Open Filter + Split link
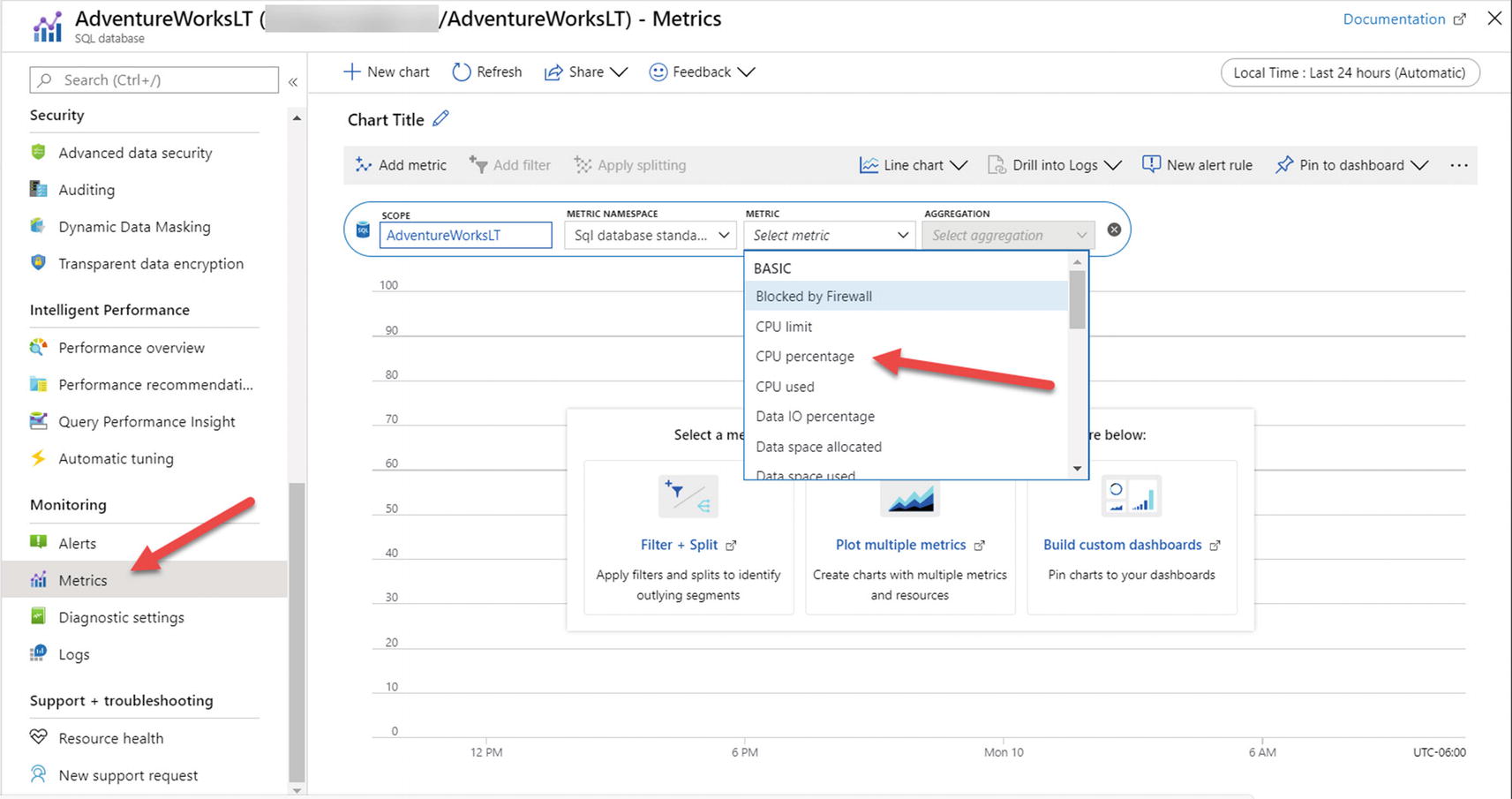Screen dimensions: 1512x799 click(688, 545)
